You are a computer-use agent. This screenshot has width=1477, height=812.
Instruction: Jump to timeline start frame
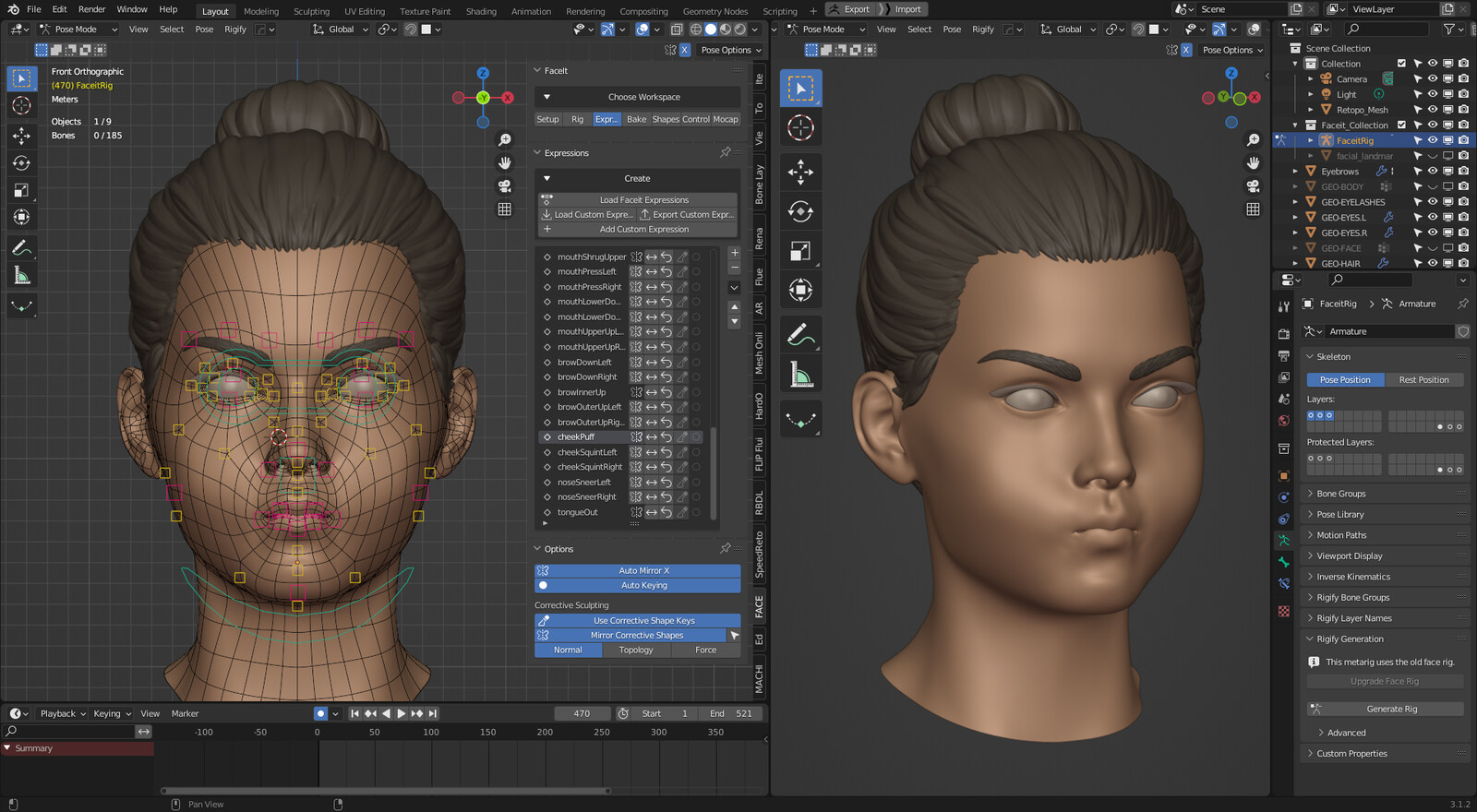click(354, 713)
